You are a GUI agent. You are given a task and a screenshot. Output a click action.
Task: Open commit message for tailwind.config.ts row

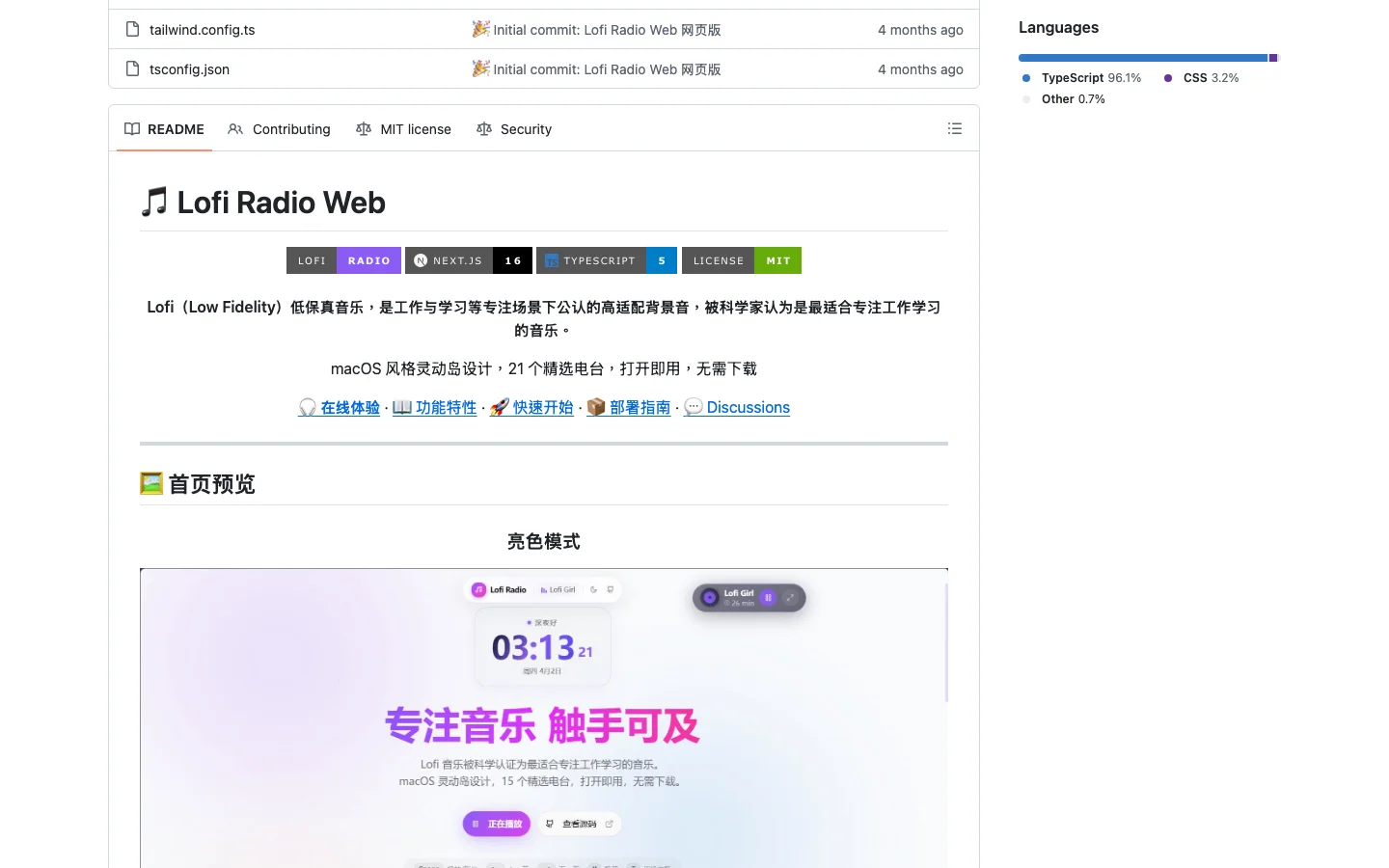point(596,30)
